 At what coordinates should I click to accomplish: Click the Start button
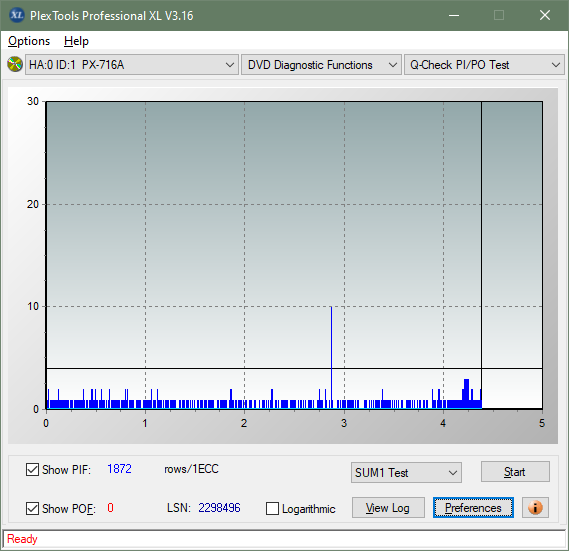click(x=515, y=472)
